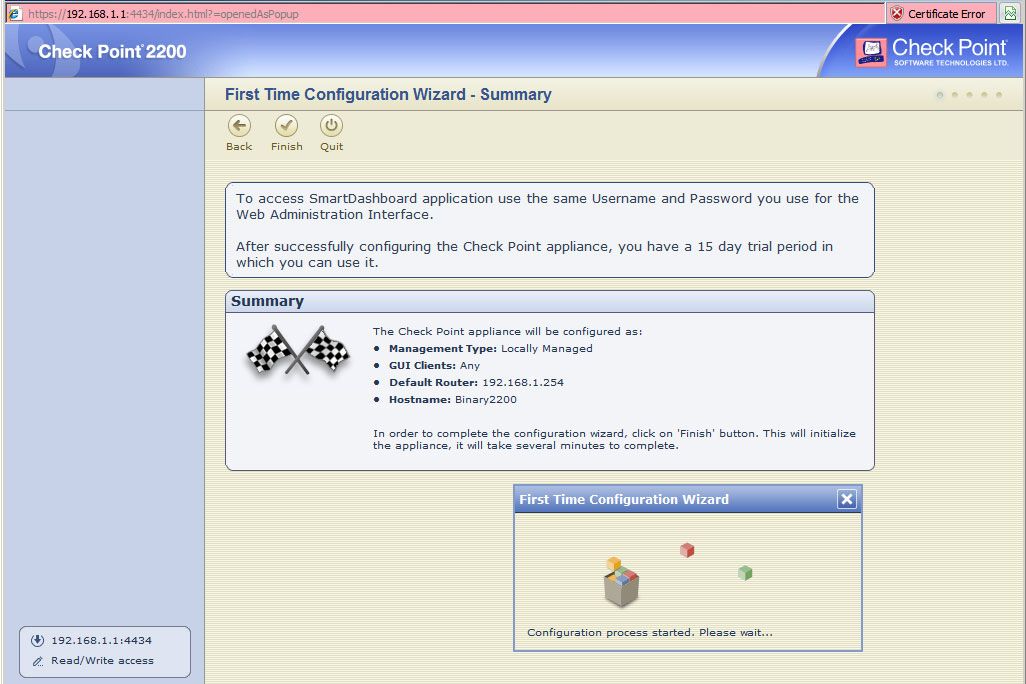The width and height of the screenshot is (1026, 684).
Task: Click the 'Configuration process started' status text
Action: 650,632
